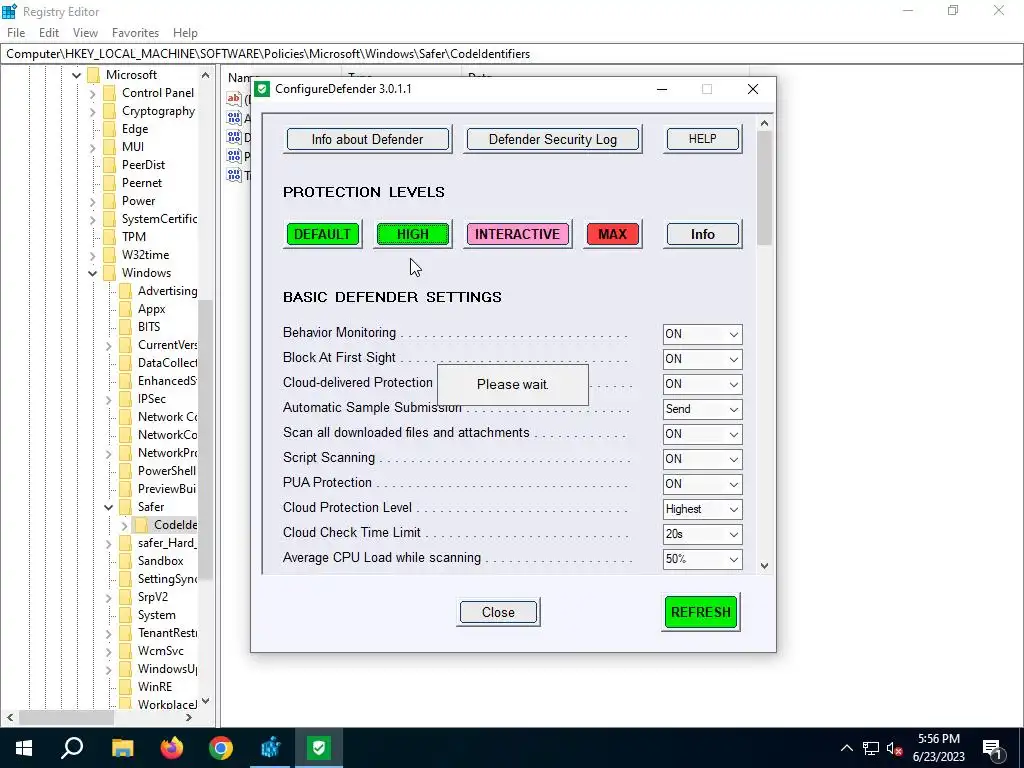Click the Info button for protection levels
The image size is (1024, 768).
[703, 234]
